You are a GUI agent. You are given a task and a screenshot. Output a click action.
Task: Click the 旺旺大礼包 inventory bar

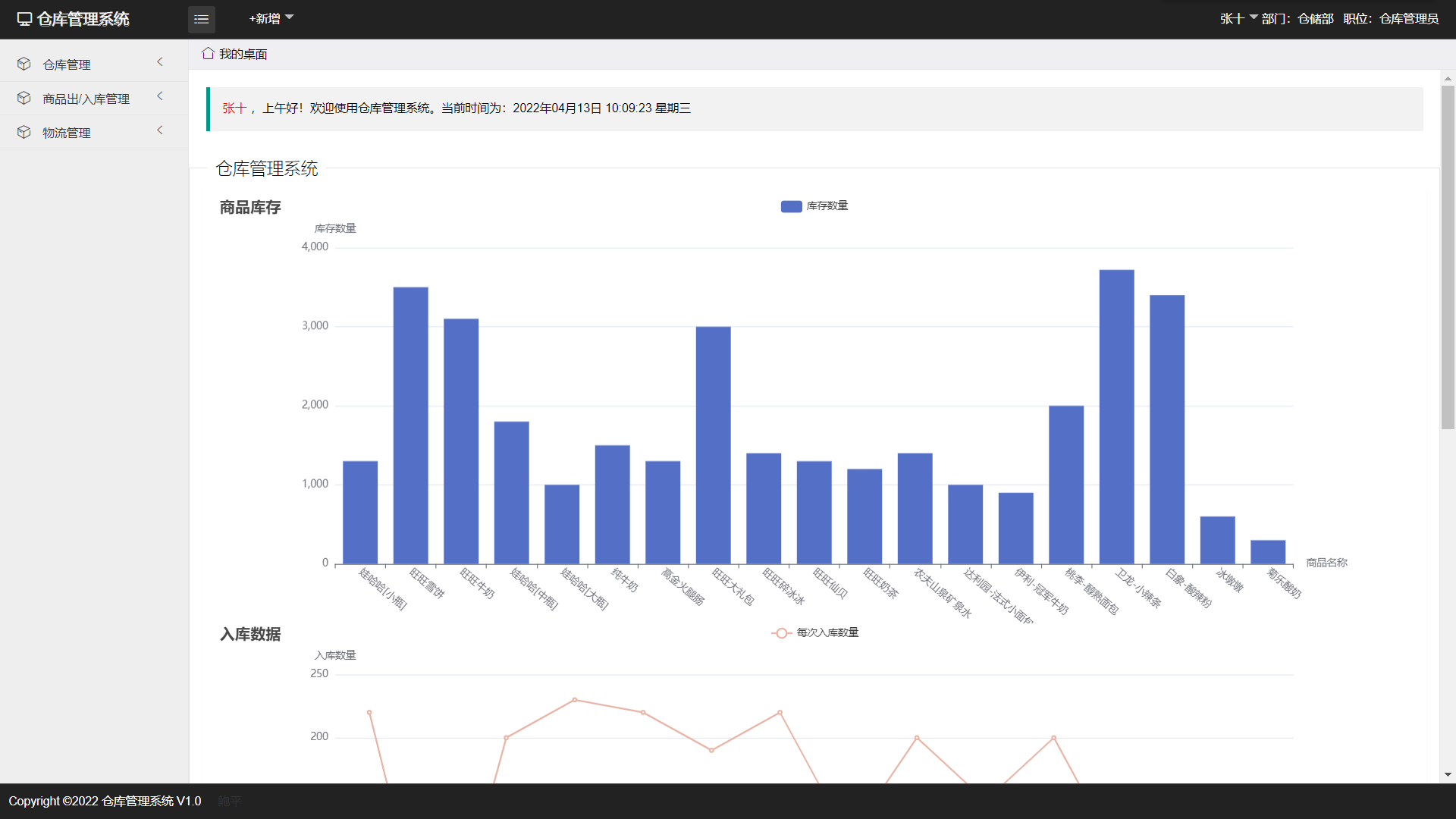pyautogui.click(x=713, y=445)
